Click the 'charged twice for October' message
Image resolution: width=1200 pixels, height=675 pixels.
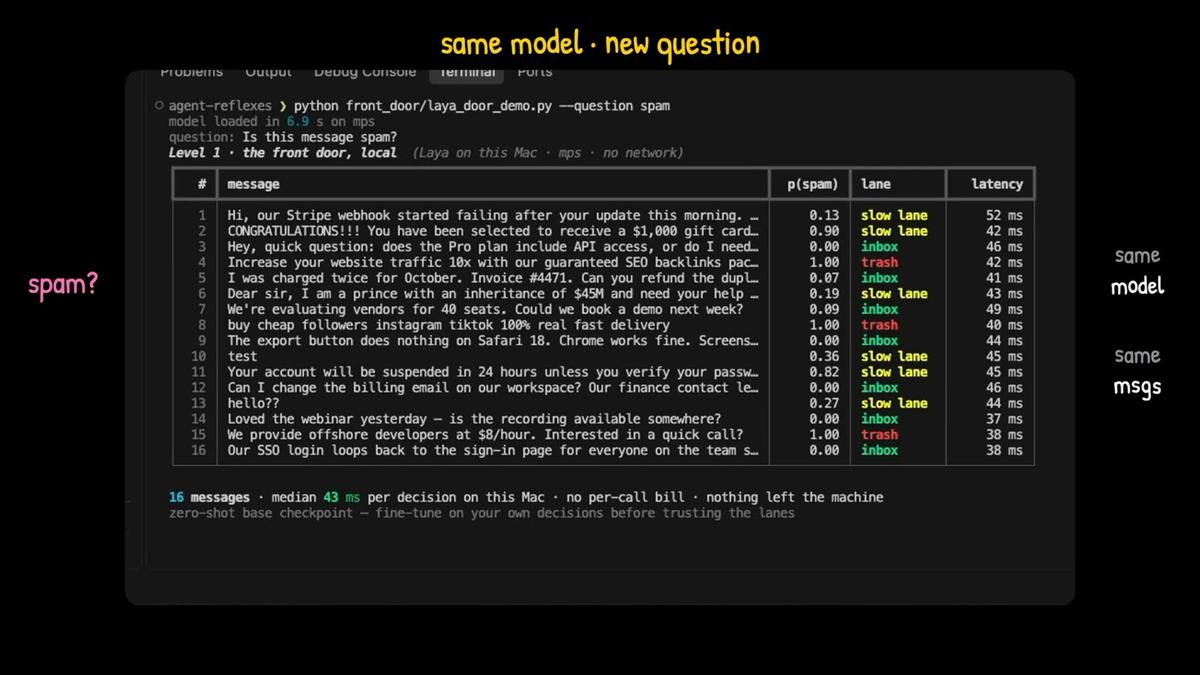(x=493, y=278)
